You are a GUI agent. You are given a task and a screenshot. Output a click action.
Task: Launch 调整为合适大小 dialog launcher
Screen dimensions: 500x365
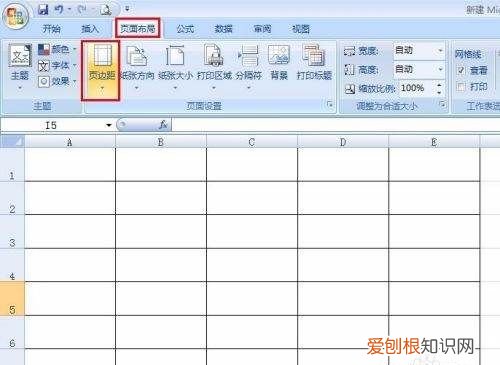coord(443,105)
